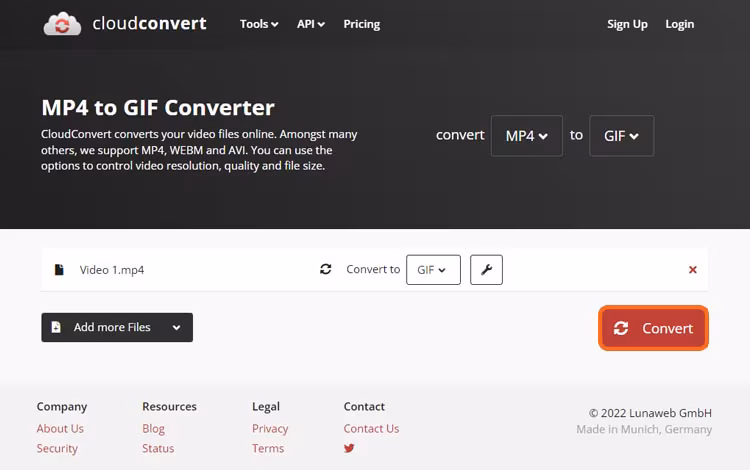Click the CloudConvert cloud logo icon
This screenshot has width=750, height=470.
[x=62, y=24]
